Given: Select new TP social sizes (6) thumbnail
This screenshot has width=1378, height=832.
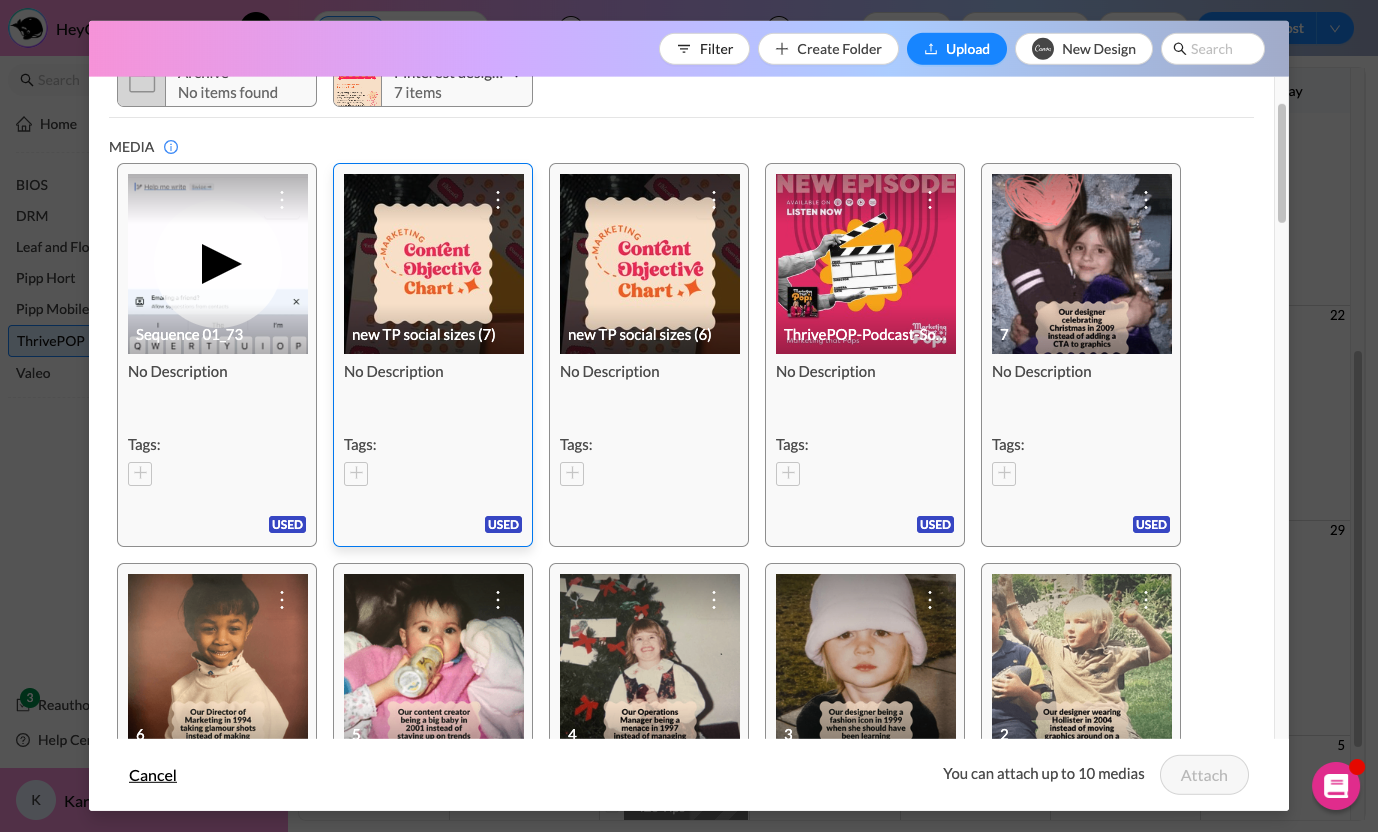Looking at the screenshot, I should (650, 264).
